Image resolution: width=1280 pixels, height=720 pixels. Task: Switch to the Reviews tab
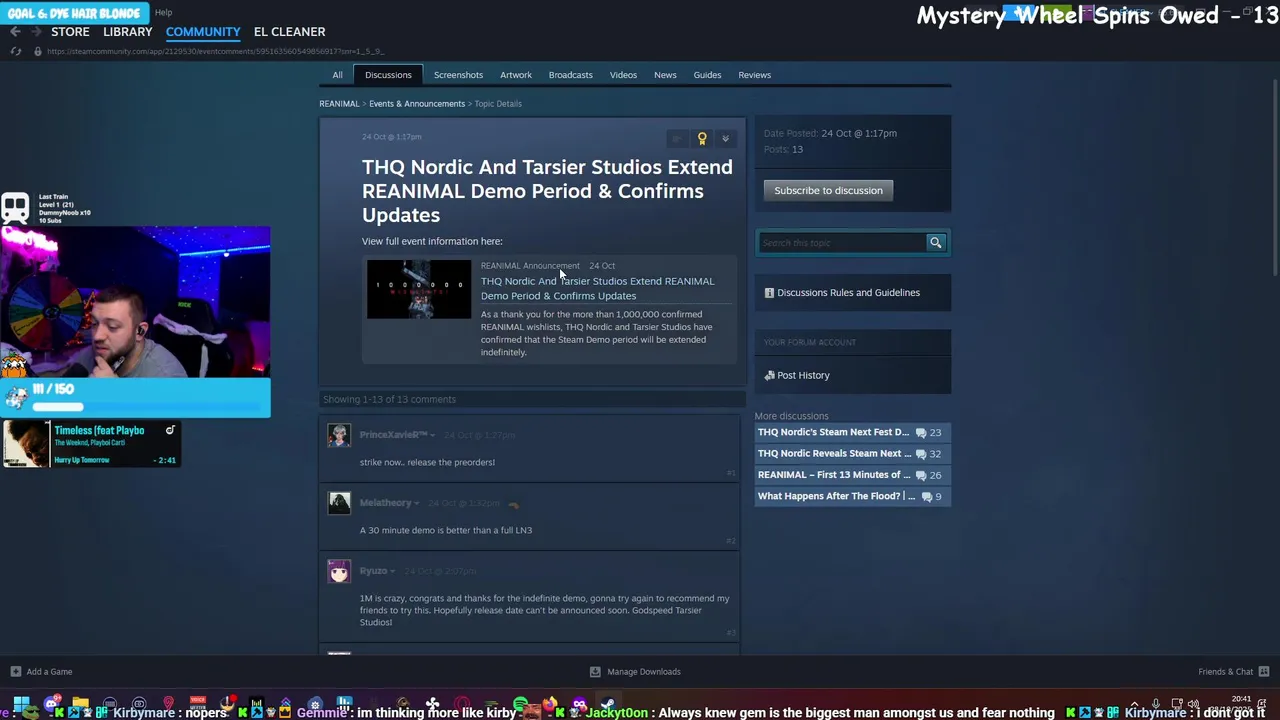754,75
